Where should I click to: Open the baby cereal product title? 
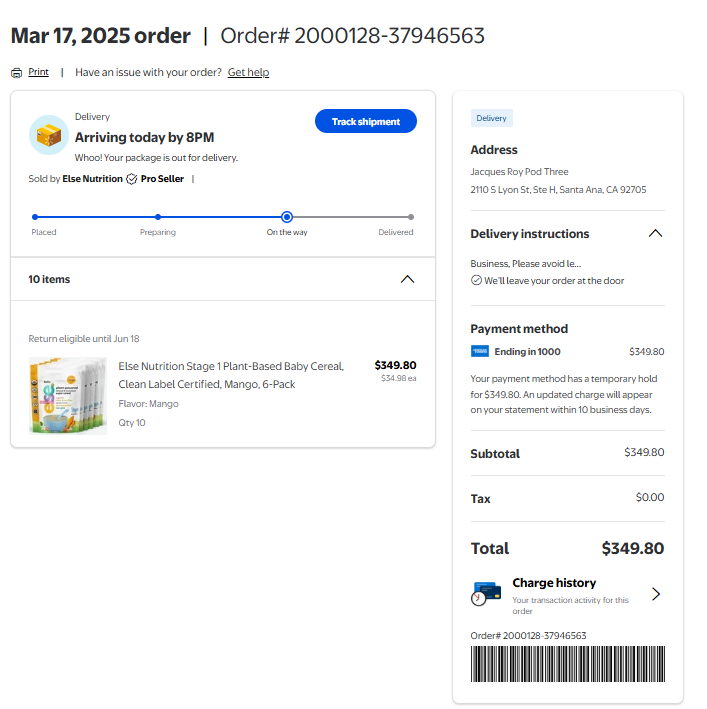231,375
